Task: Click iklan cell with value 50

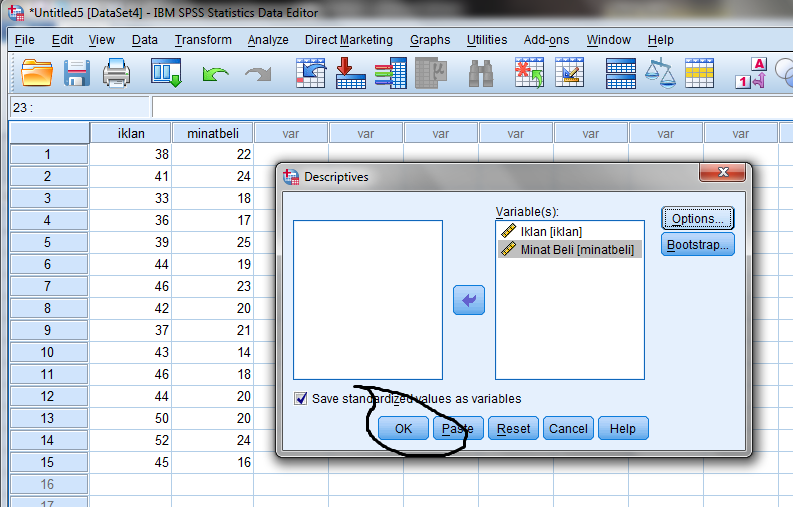Action: click(x=130, y=418)
